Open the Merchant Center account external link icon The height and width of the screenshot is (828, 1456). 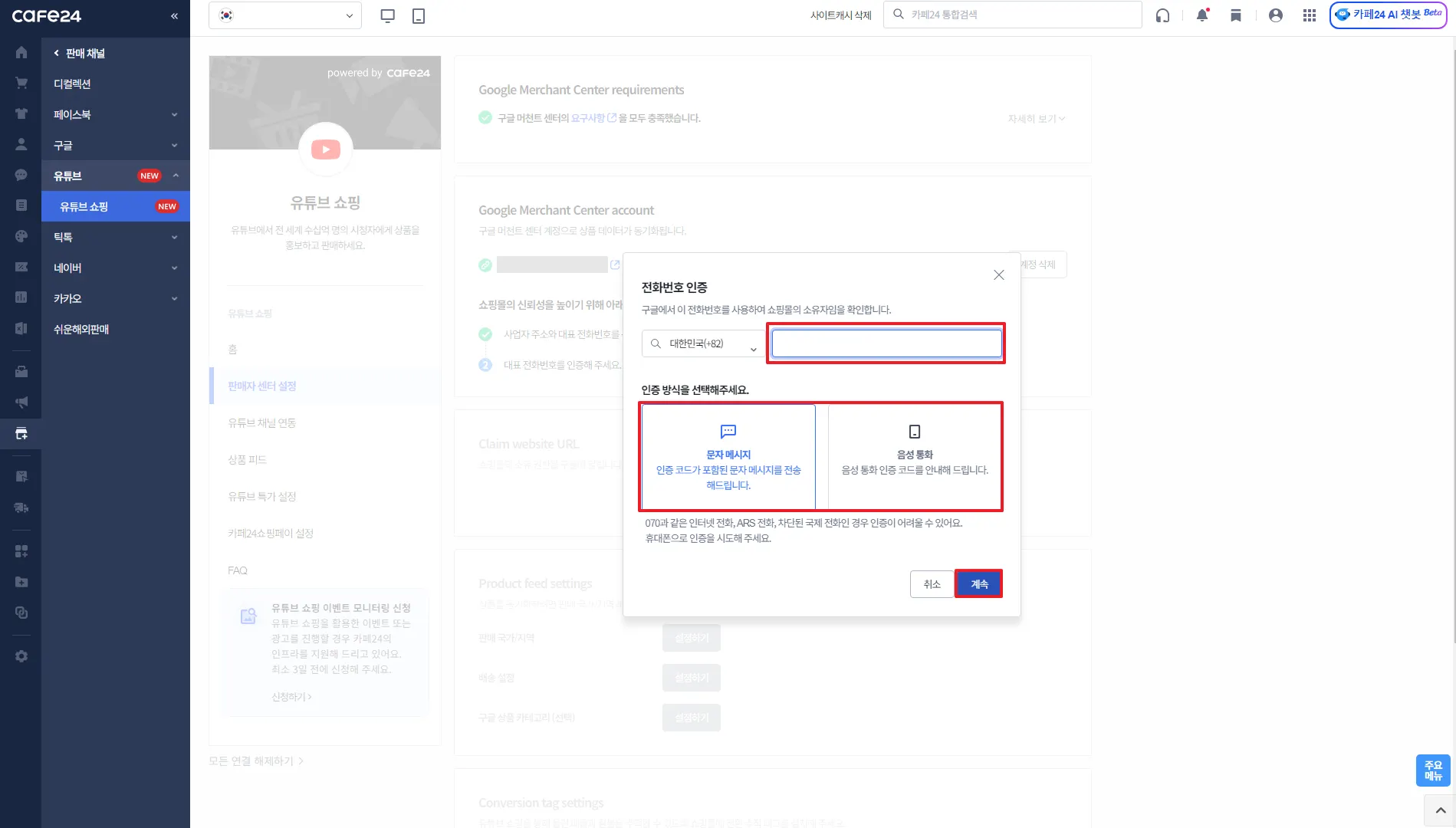point(615,264)
